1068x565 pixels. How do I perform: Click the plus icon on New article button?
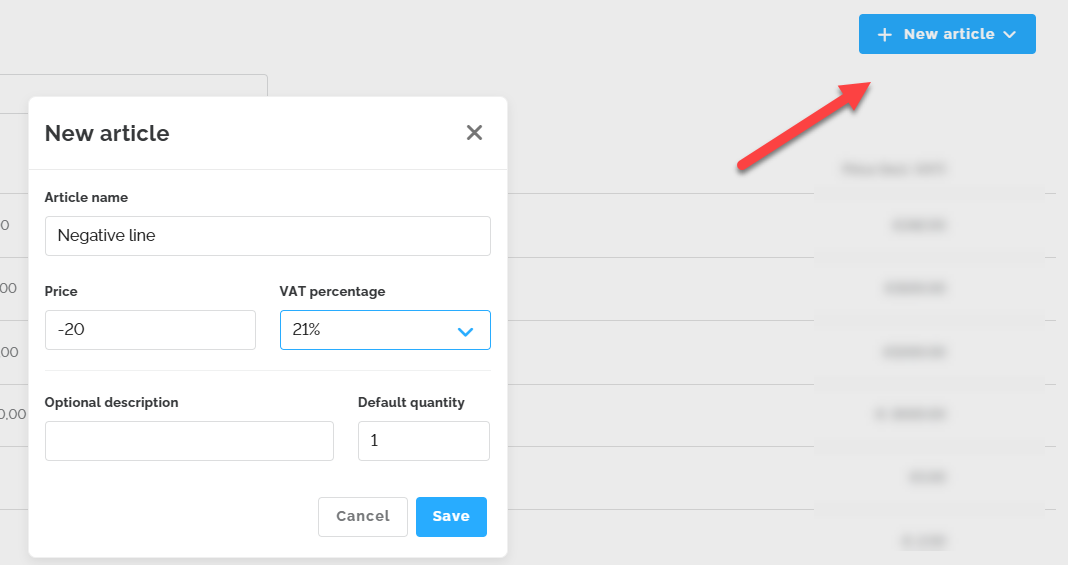coord(884,34)
